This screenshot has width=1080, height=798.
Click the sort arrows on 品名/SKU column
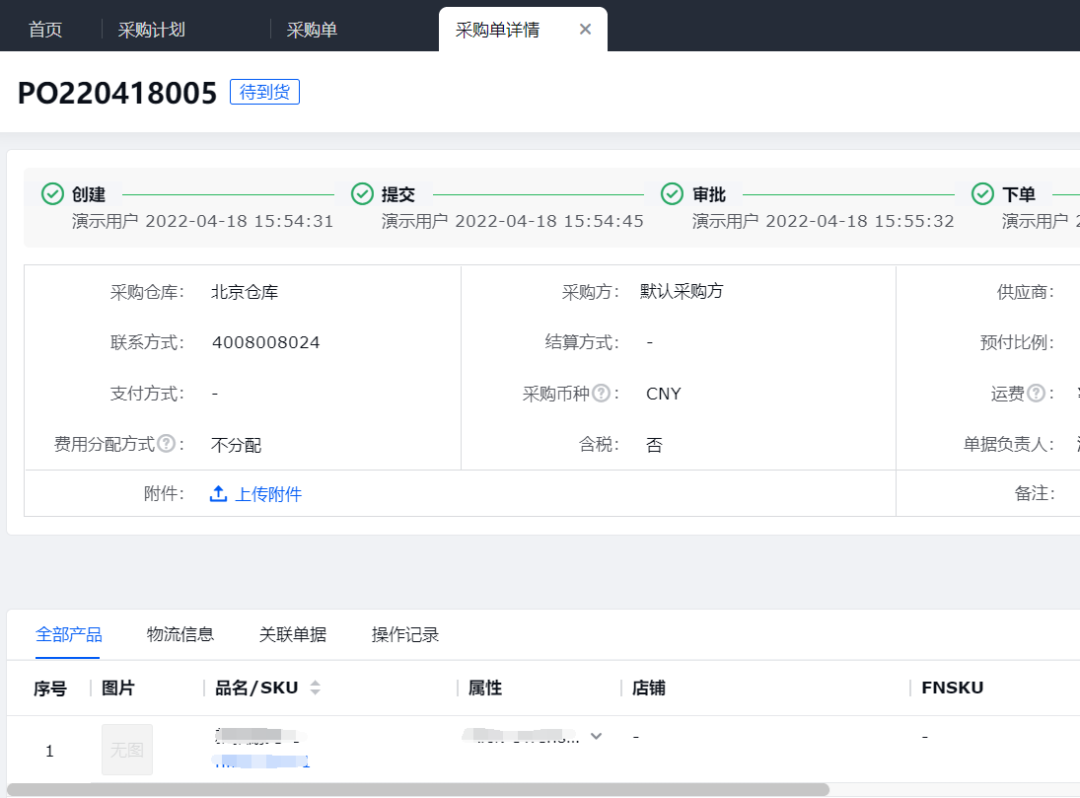pos(315,688)
